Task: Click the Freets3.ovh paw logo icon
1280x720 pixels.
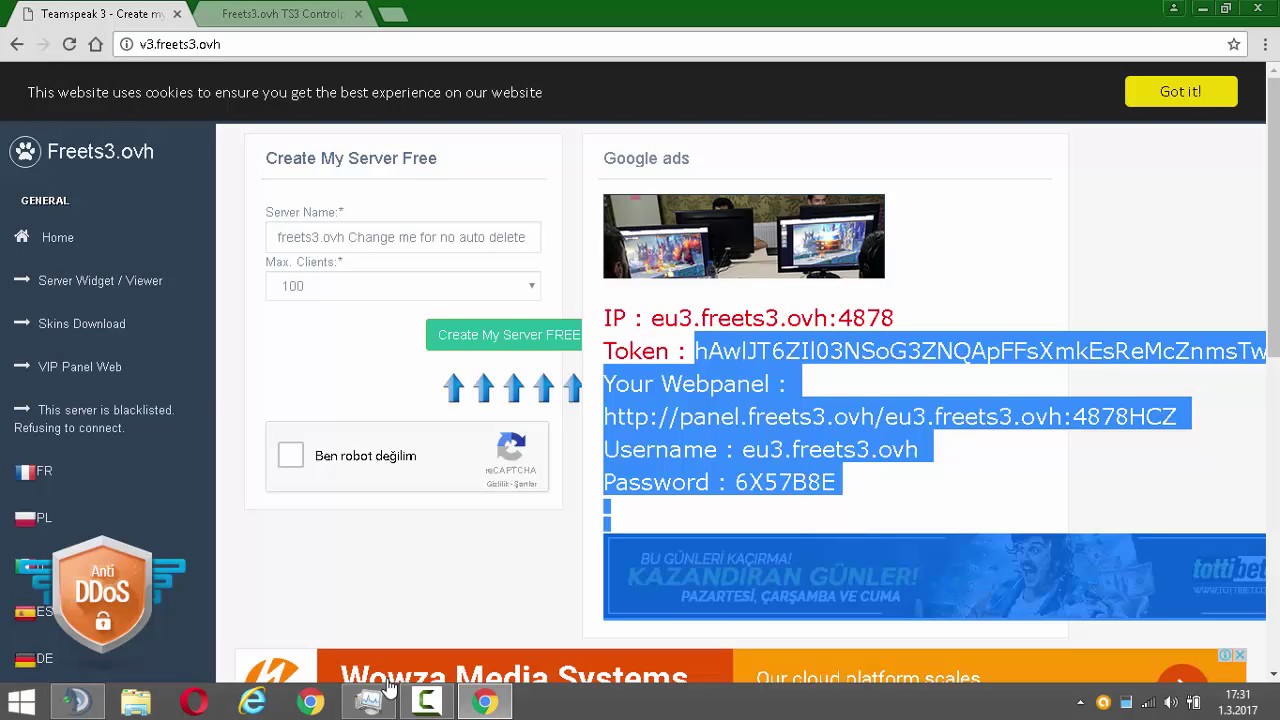Action: tap(25, 151)
